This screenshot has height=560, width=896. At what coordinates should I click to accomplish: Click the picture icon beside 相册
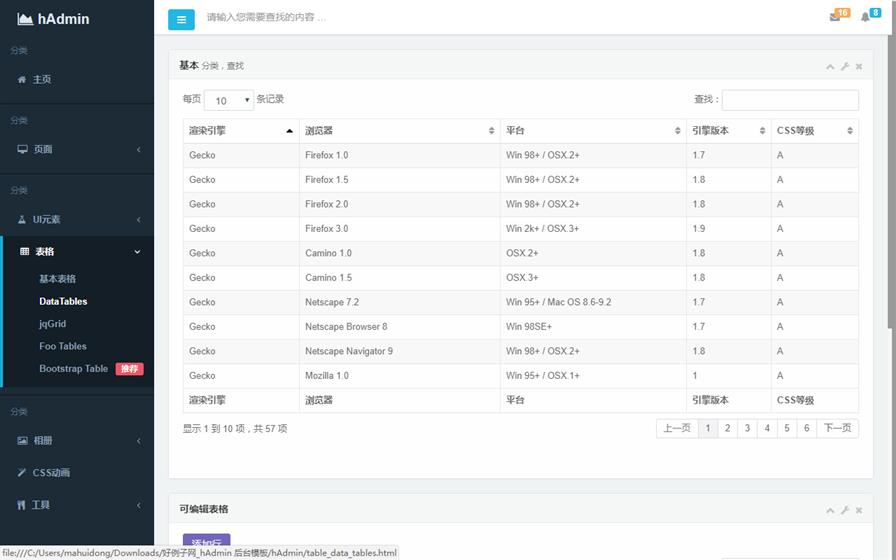(x=22, y=441)
